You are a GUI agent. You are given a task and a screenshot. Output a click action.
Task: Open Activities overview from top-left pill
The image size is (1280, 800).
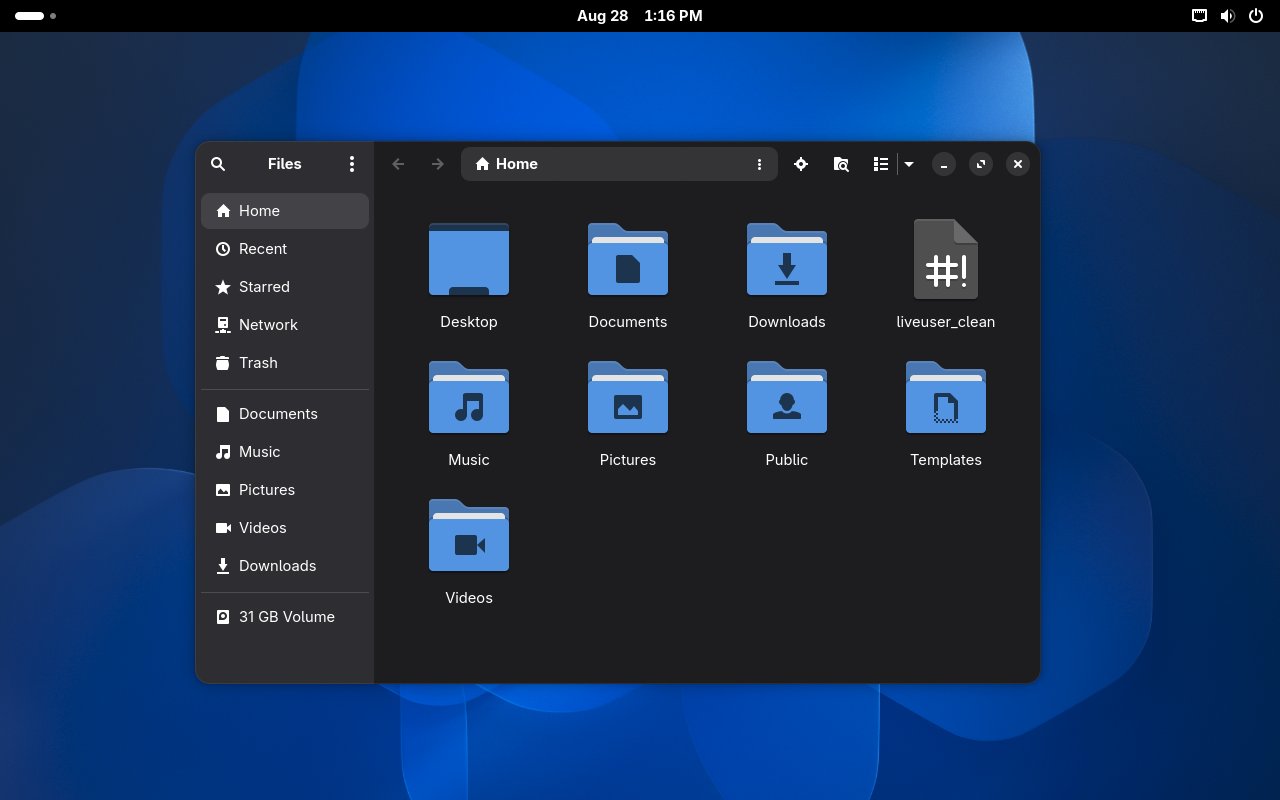pos(35,16)
